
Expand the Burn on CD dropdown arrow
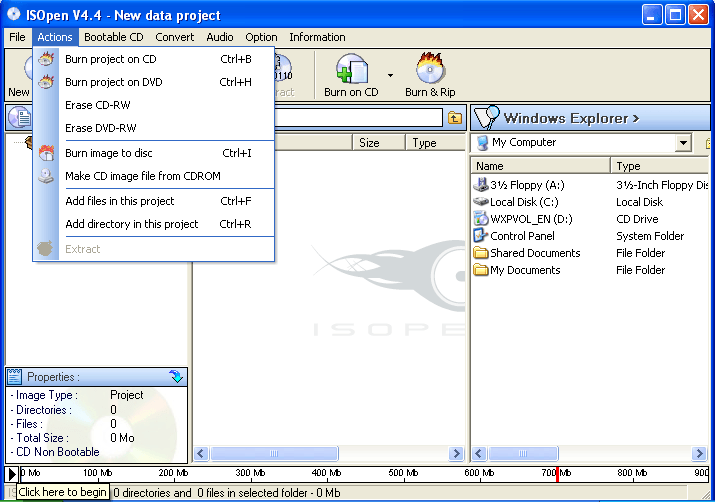coord(390,75)
